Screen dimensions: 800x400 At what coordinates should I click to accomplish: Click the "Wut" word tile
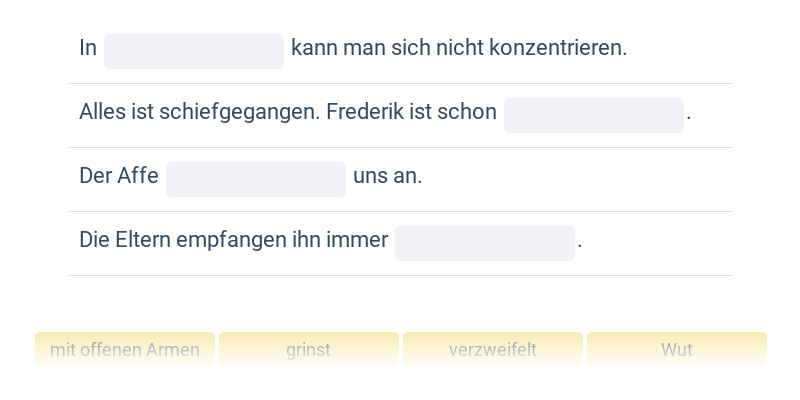click(x=677, y=350)
